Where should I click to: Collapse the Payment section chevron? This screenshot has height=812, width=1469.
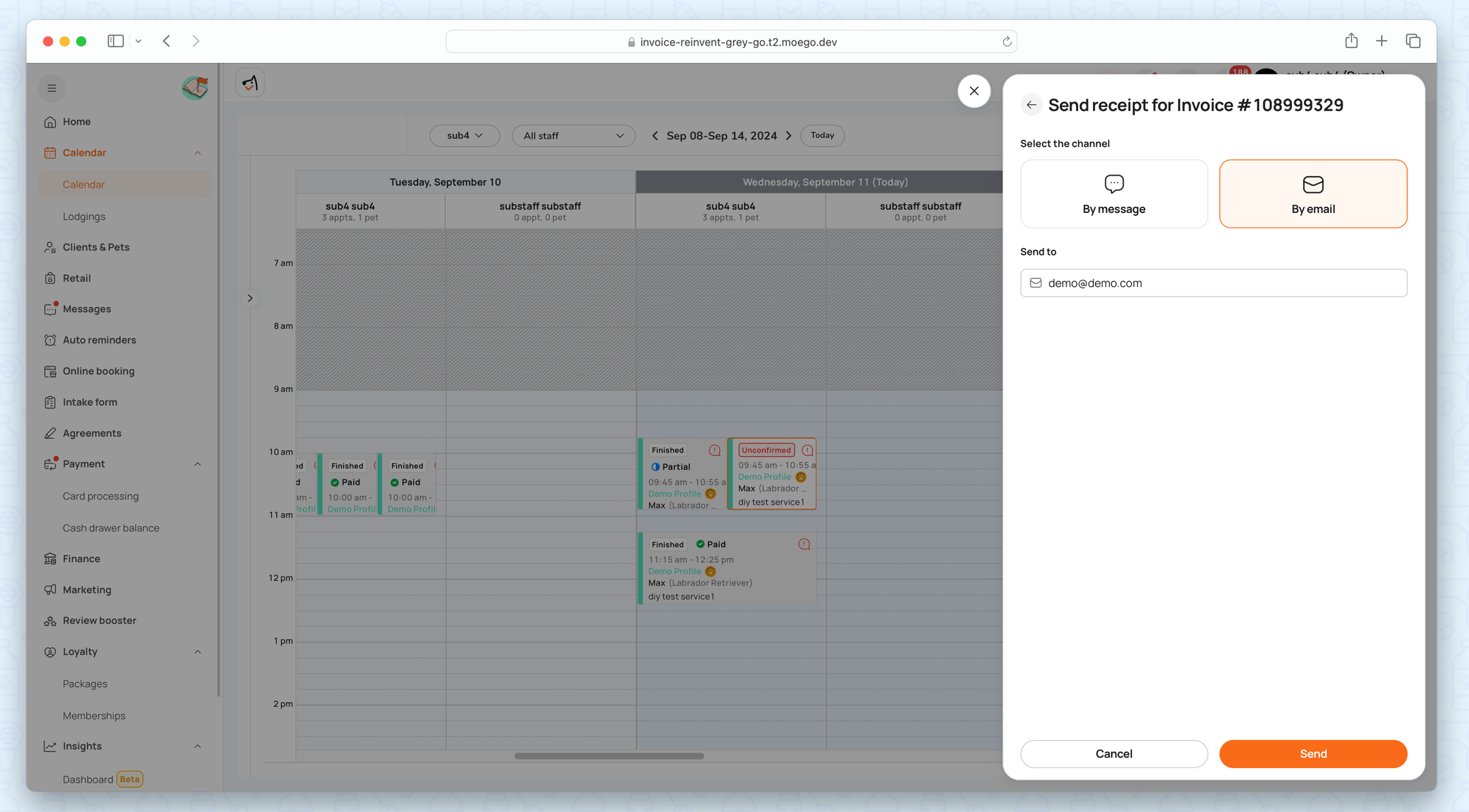(198, 464)
